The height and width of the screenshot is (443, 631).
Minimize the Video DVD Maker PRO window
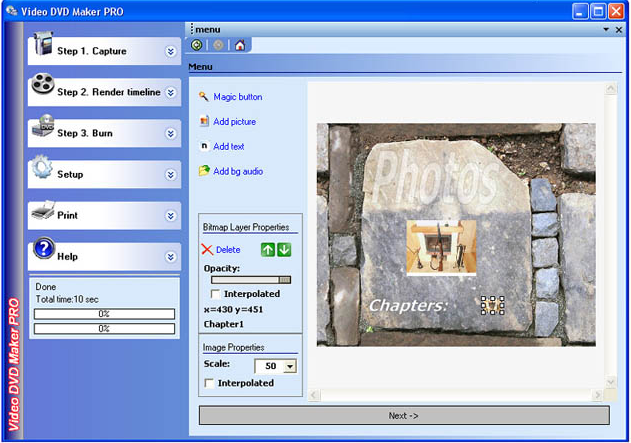click(580, 11)
